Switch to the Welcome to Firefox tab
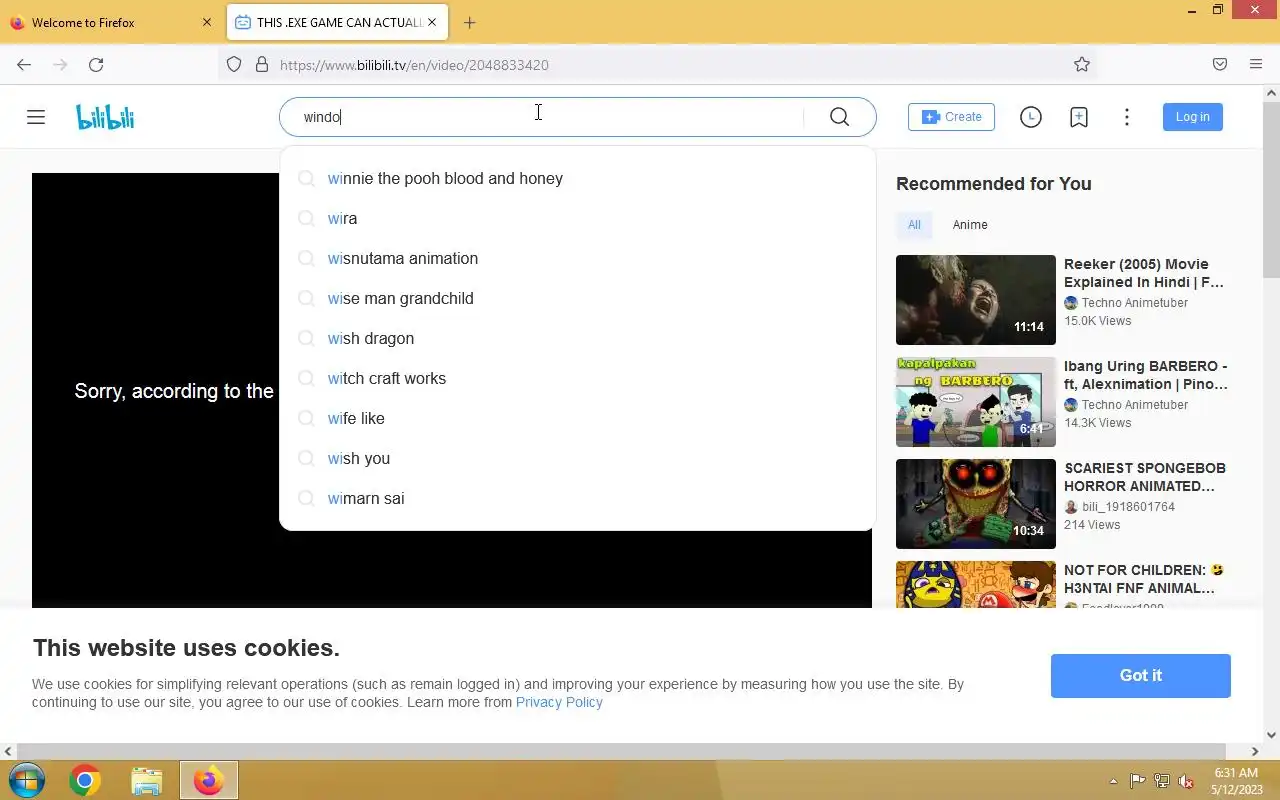Viewport: 1280px width, 800px height. [110, 22]
